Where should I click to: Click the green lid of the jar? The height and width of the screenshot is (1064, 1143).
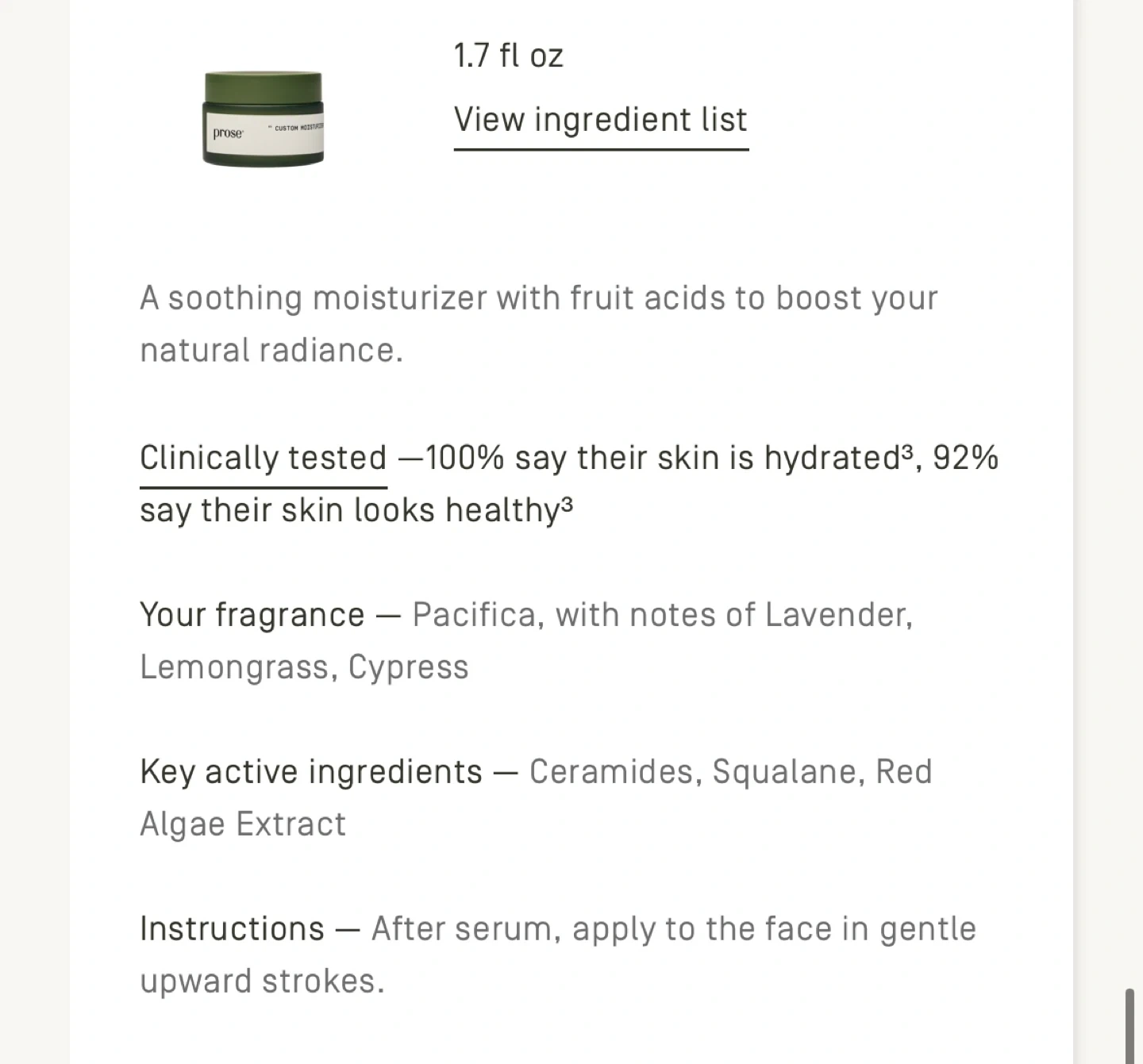coord(264,86)
